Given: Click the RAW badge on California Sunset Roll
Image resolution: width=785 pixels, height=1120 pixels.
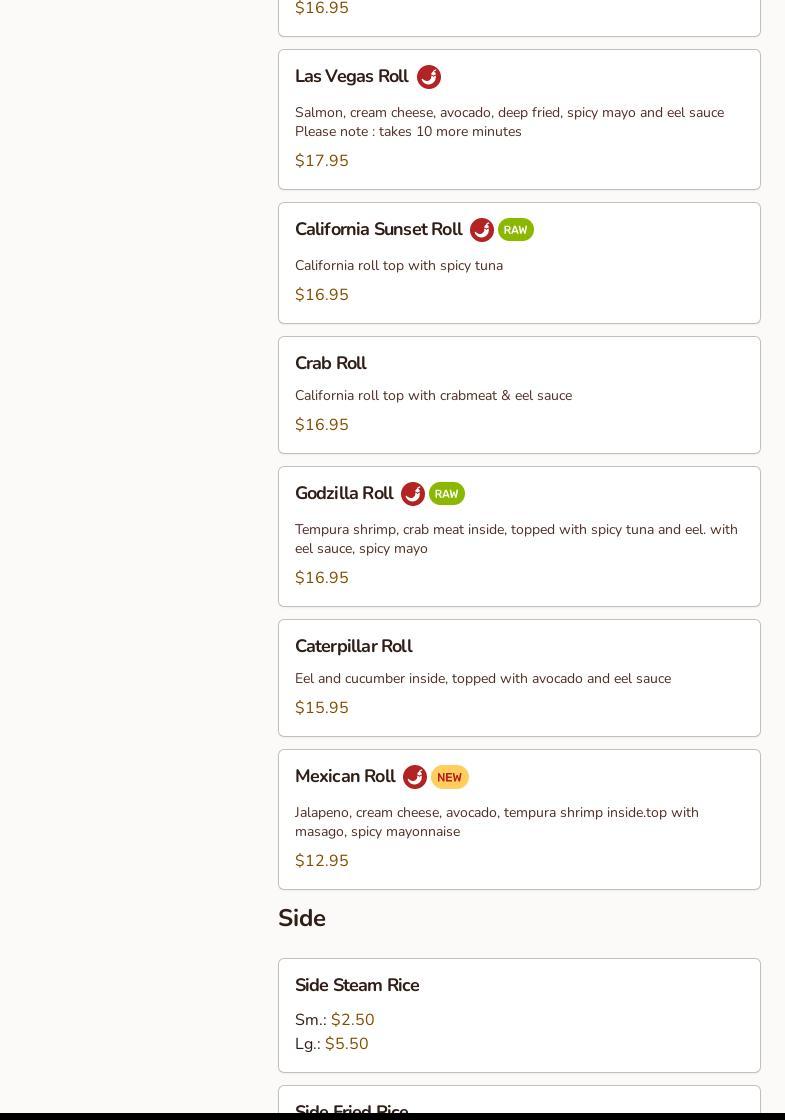Looking at the screenshot, I should tap(516, 230).
